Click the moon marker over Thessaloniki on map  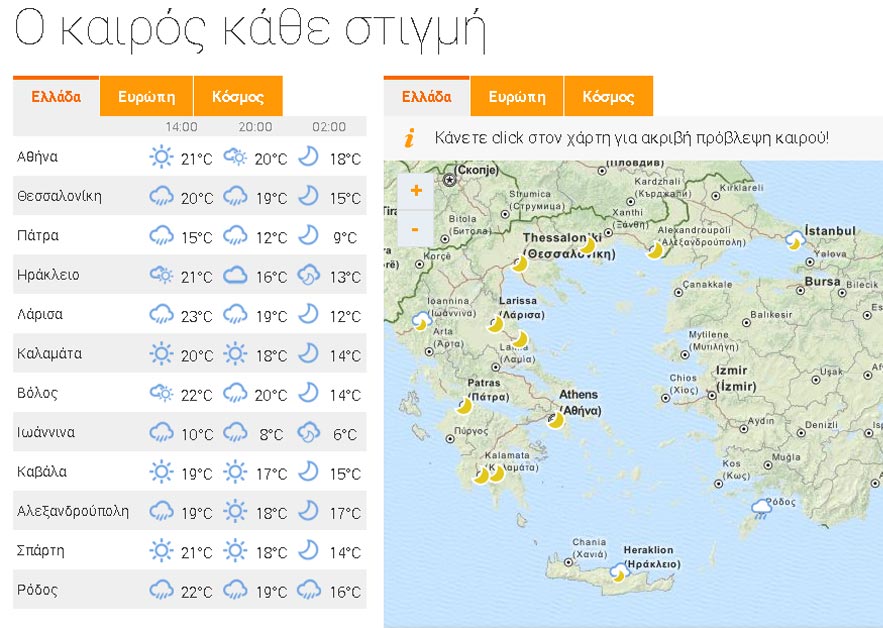click(521, 264)
